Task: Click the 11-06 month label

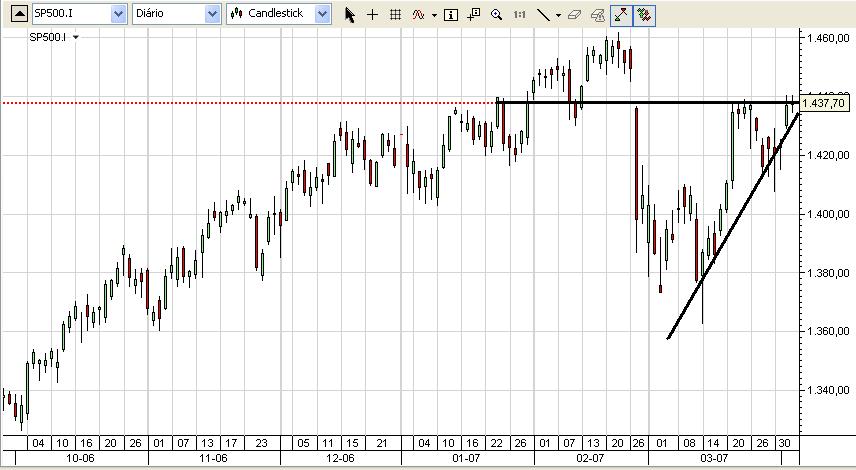Action: pos(213,458)
